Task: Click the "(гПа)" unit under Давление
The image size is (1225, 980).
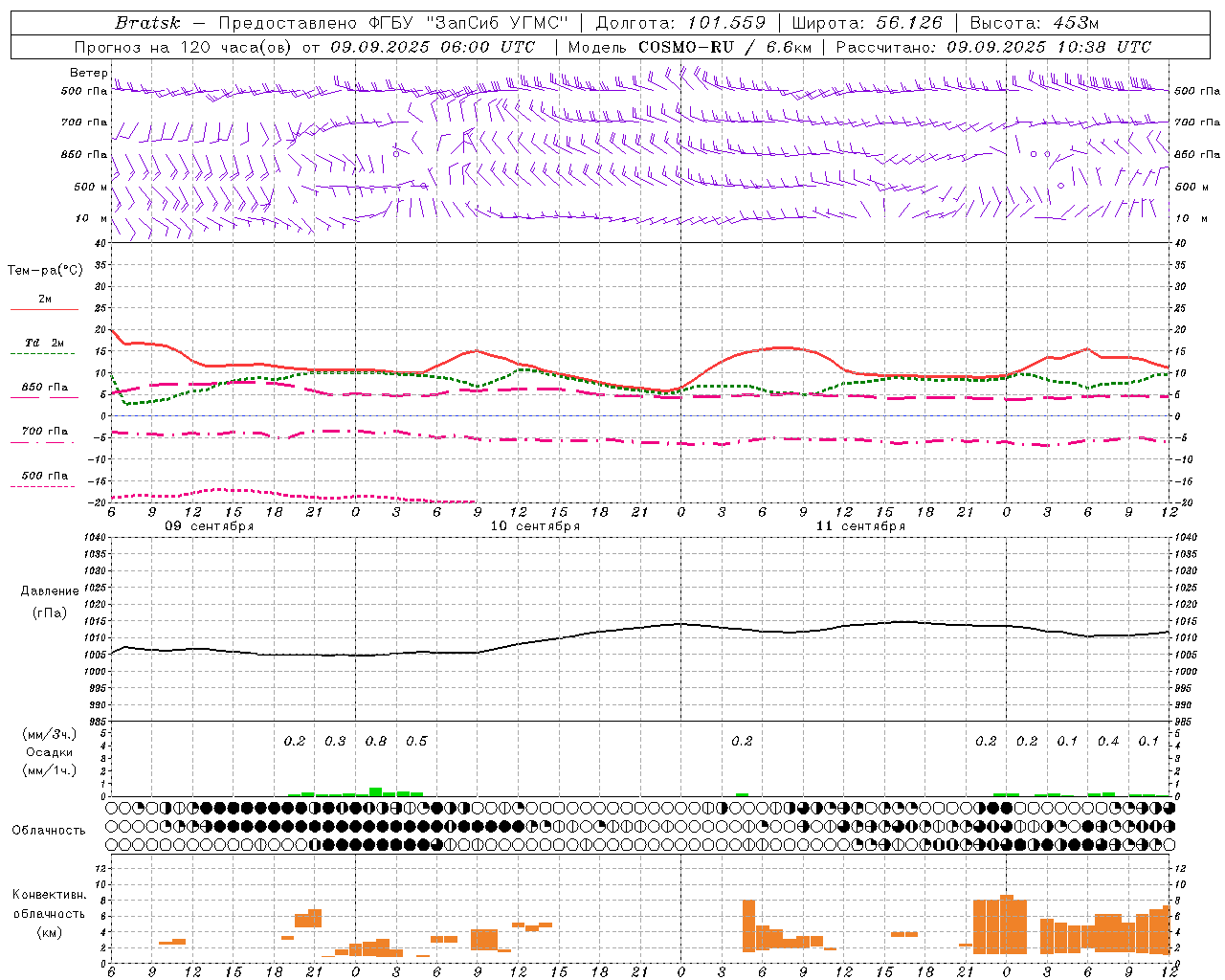Action: pyautogui.click(x=50, y=613)
